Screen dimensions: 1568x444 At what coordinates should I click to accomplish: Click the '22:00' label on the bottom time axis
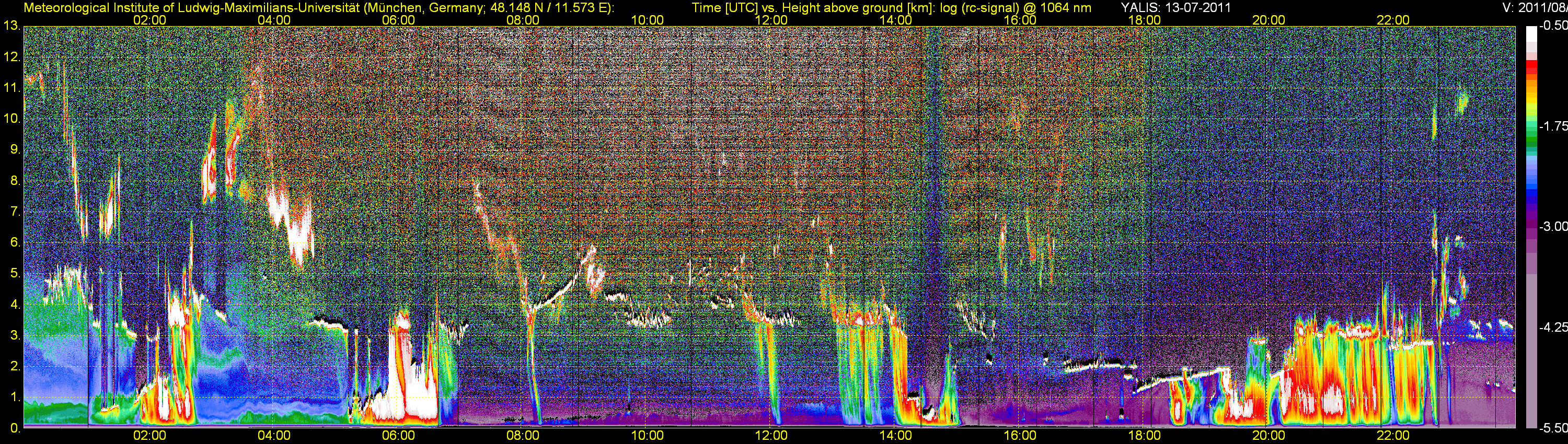coord(1393,436)
